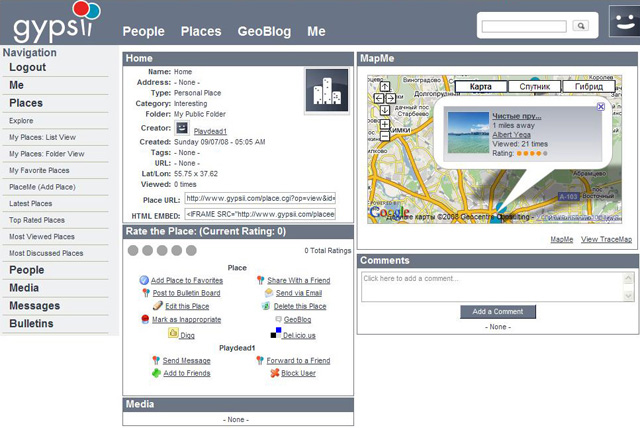
Task: Click the View TraceMap link
Action: 606,240
